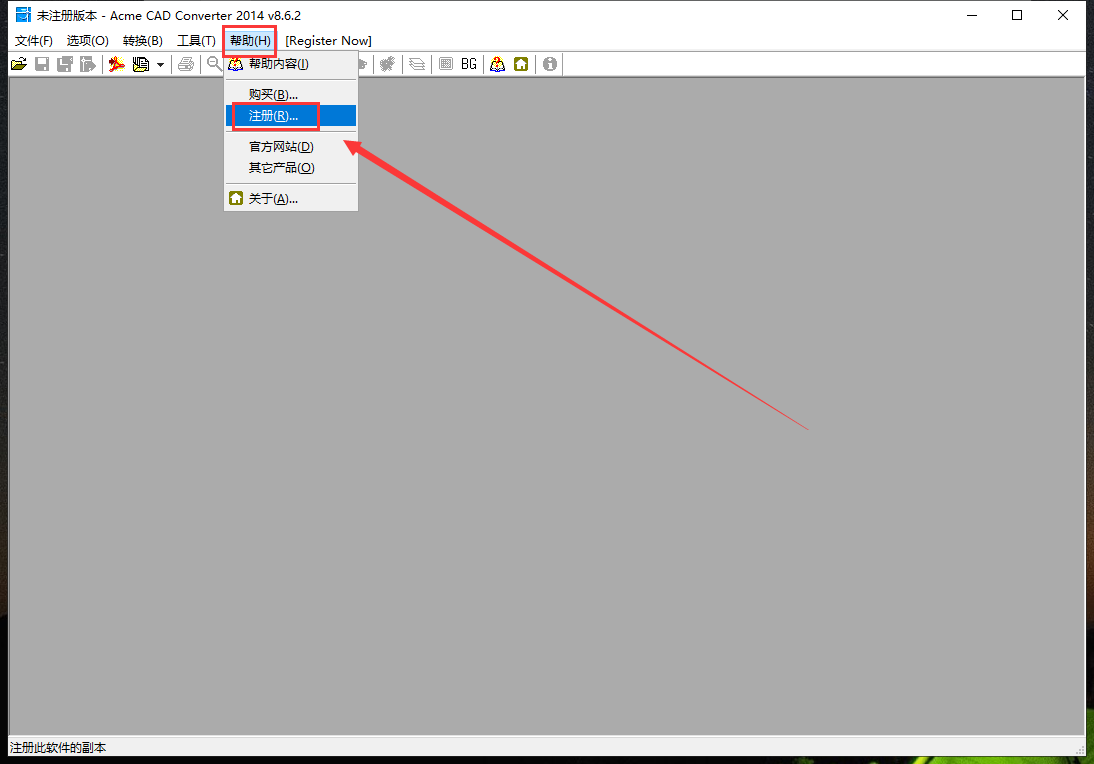The height and width of the screenshot is (764, 1094).
Task: Open the 文件(F) menu
Action: [x=34, y=41]
